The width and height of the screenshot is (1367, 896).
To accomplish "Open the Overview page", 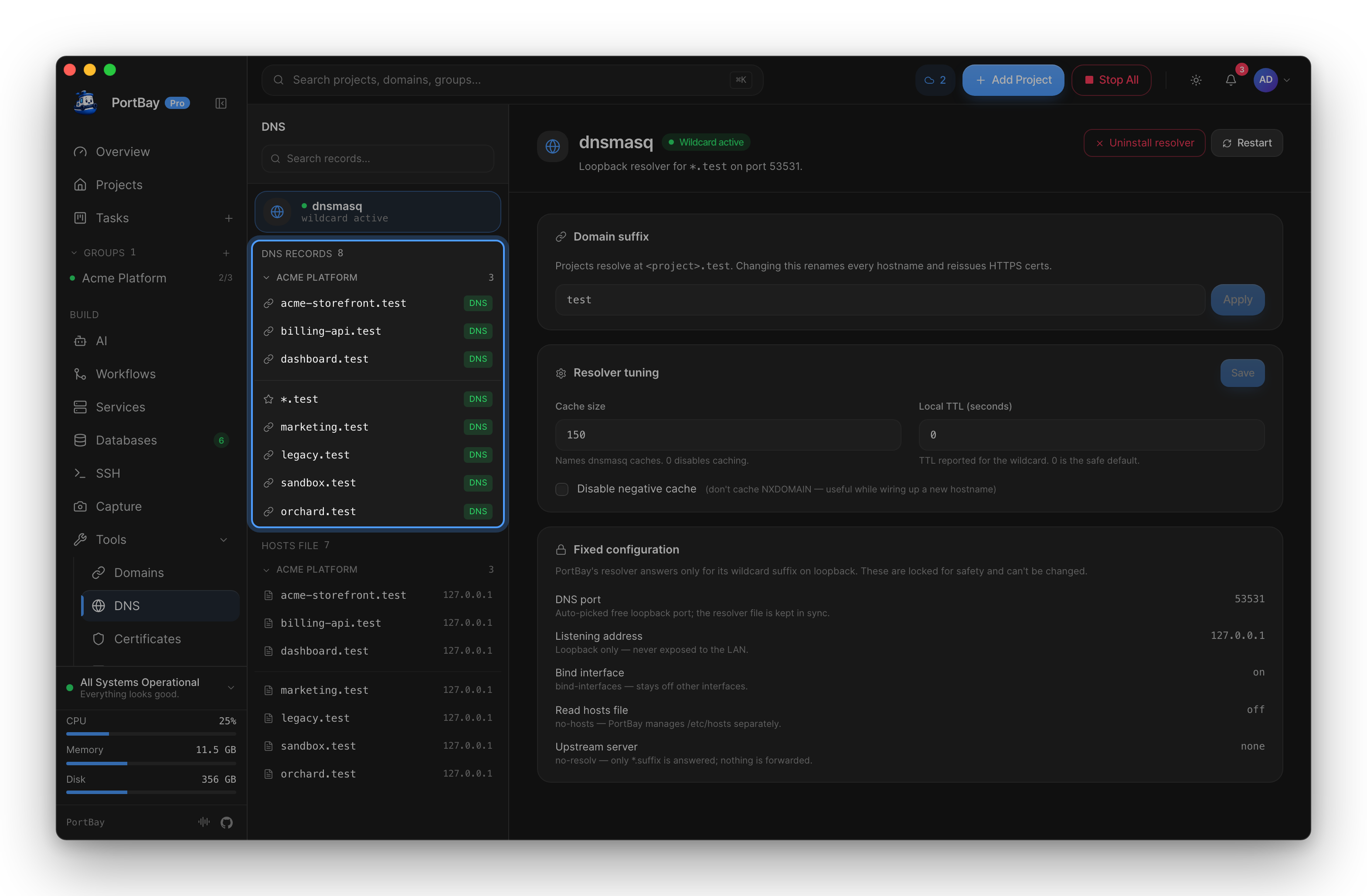I will (152, 152).
